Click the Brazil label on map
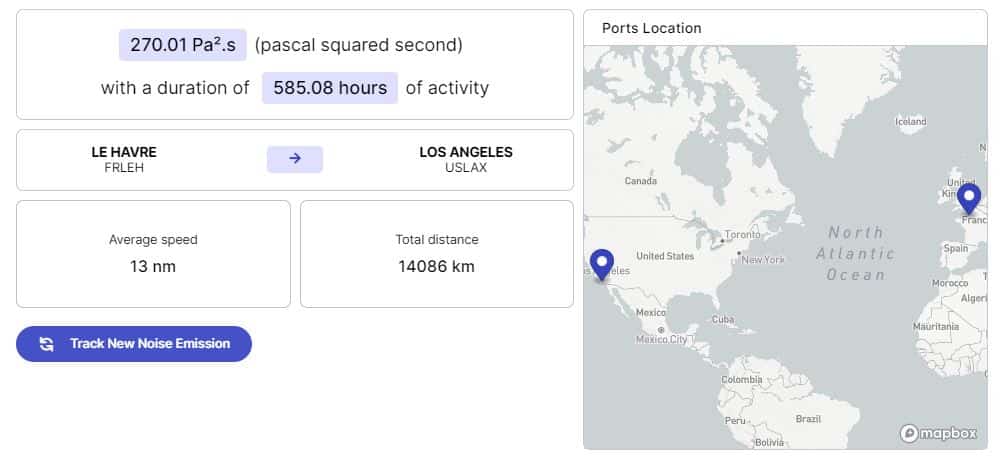1000x469 pixels. coord(808,419)
